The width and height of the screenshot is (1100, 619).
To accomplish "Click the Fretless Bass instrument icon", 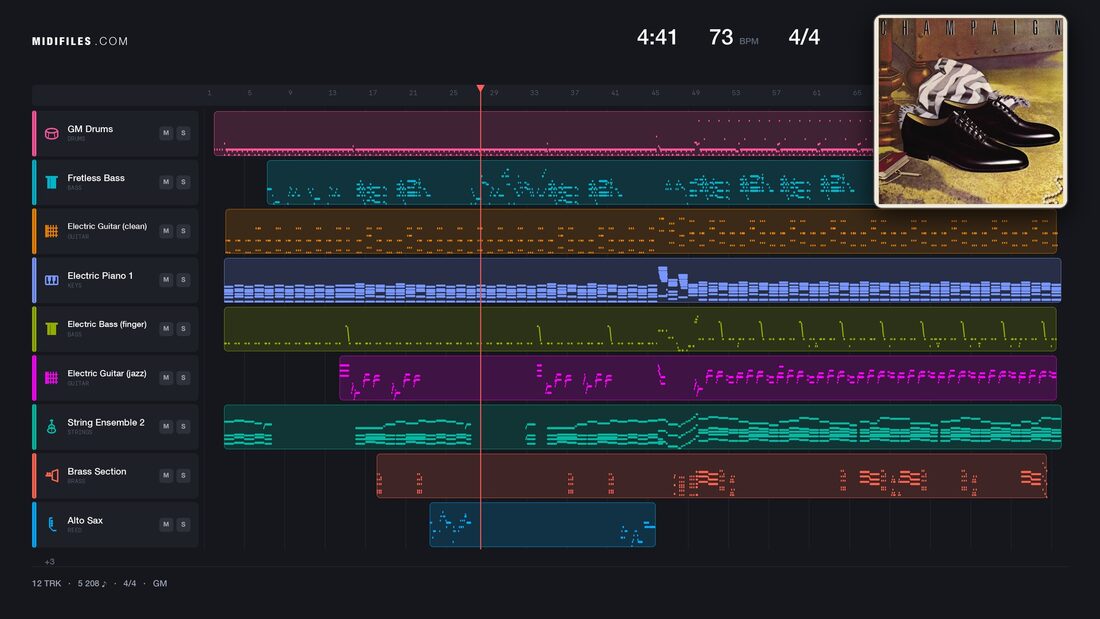I will point(51,182).
